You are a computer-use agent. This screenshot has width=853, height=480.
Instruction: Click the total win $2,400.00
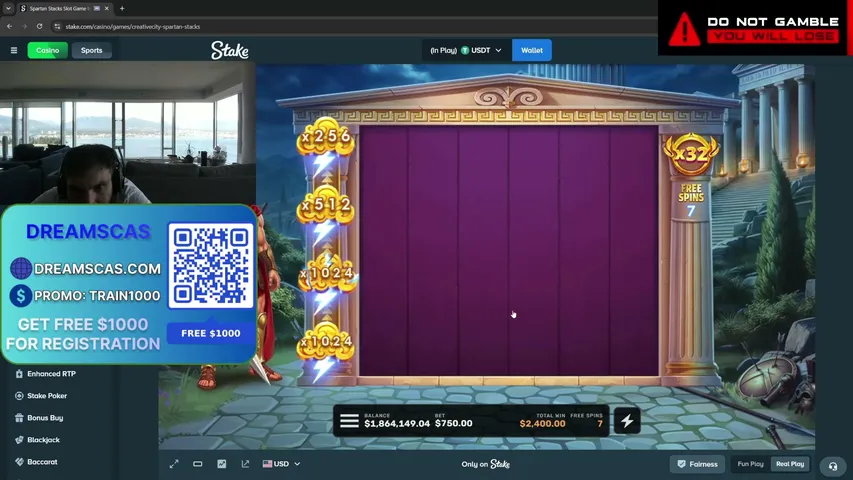[x=542, y=423]
